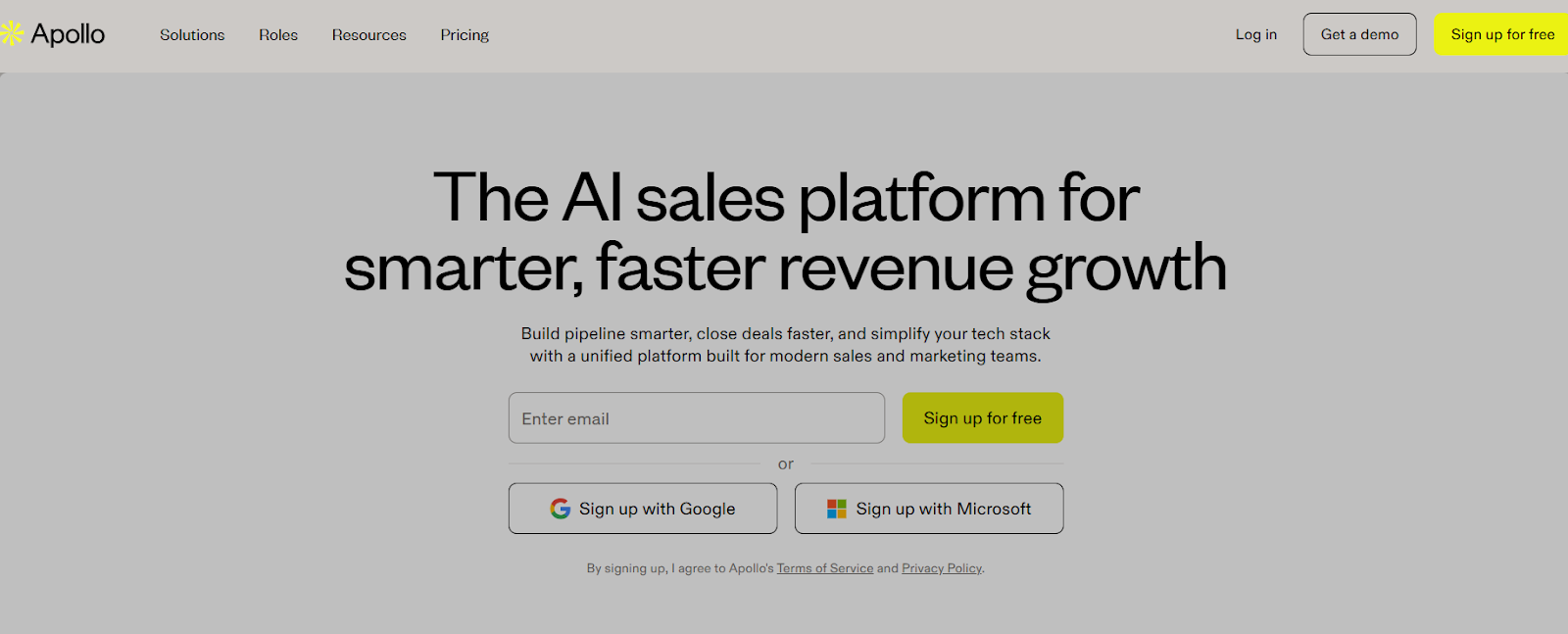This screenshot has height=634, width=1568.
Task: Open the Terms of Service link
Action: pyautogui.click(x=824, y=567)
